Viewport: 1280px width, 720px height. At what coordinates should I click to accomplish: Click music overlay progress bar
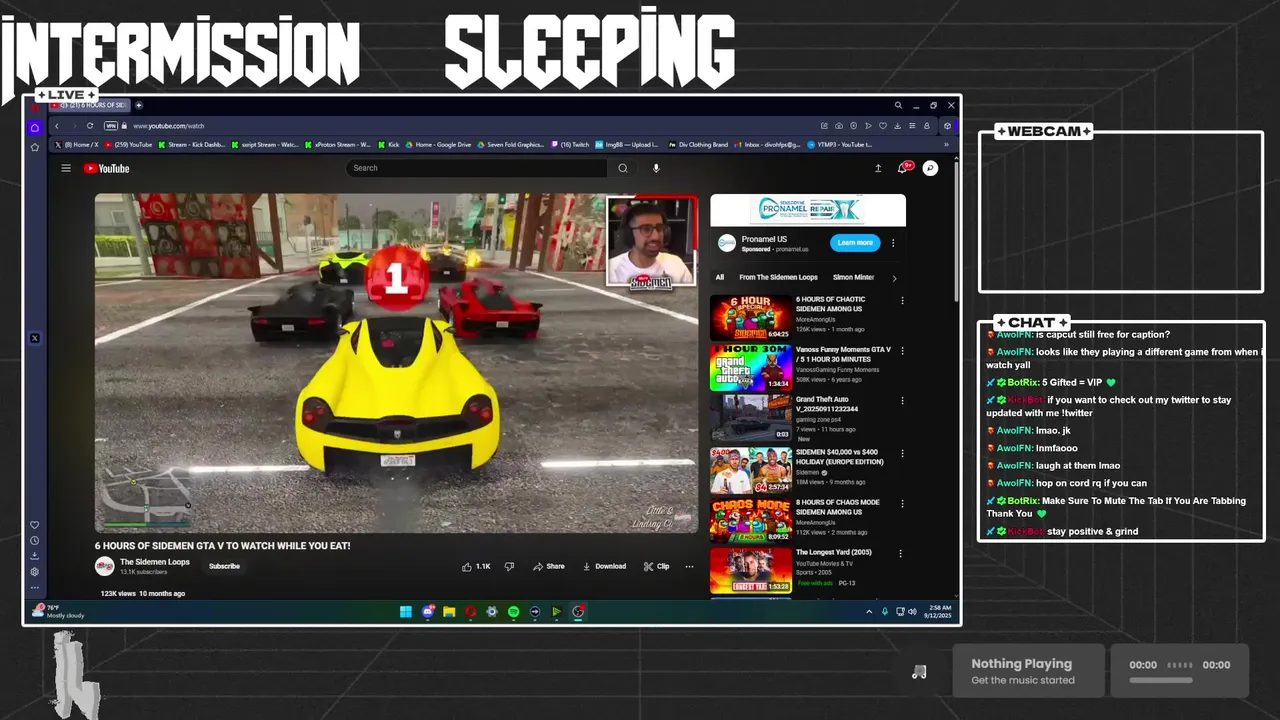(1161, 680)
